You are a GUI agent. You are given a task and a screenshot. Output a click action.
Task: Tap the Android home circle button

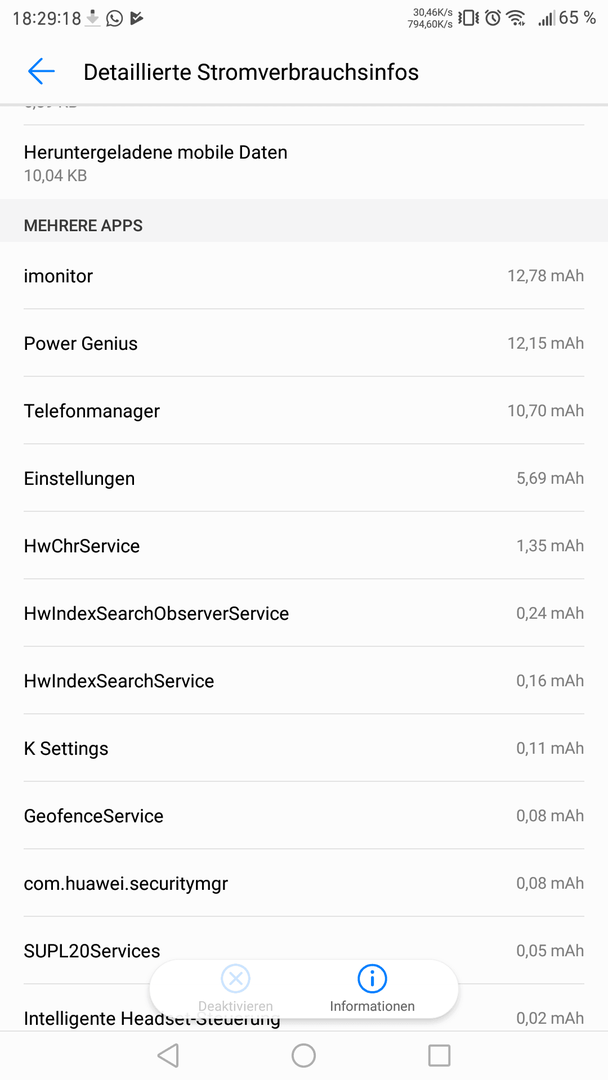pyautogui.click(x=304, y=1055)
